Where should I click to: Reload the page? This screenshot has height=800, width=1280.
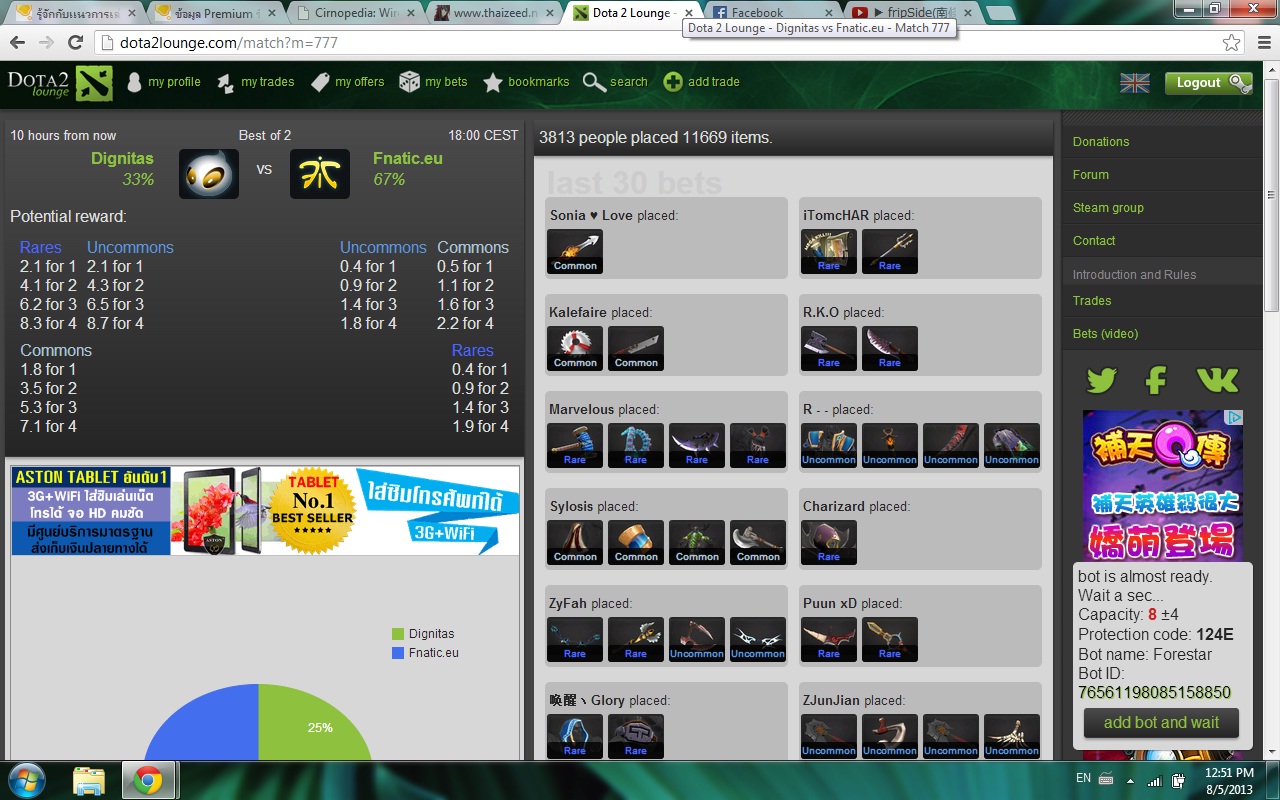75,43
